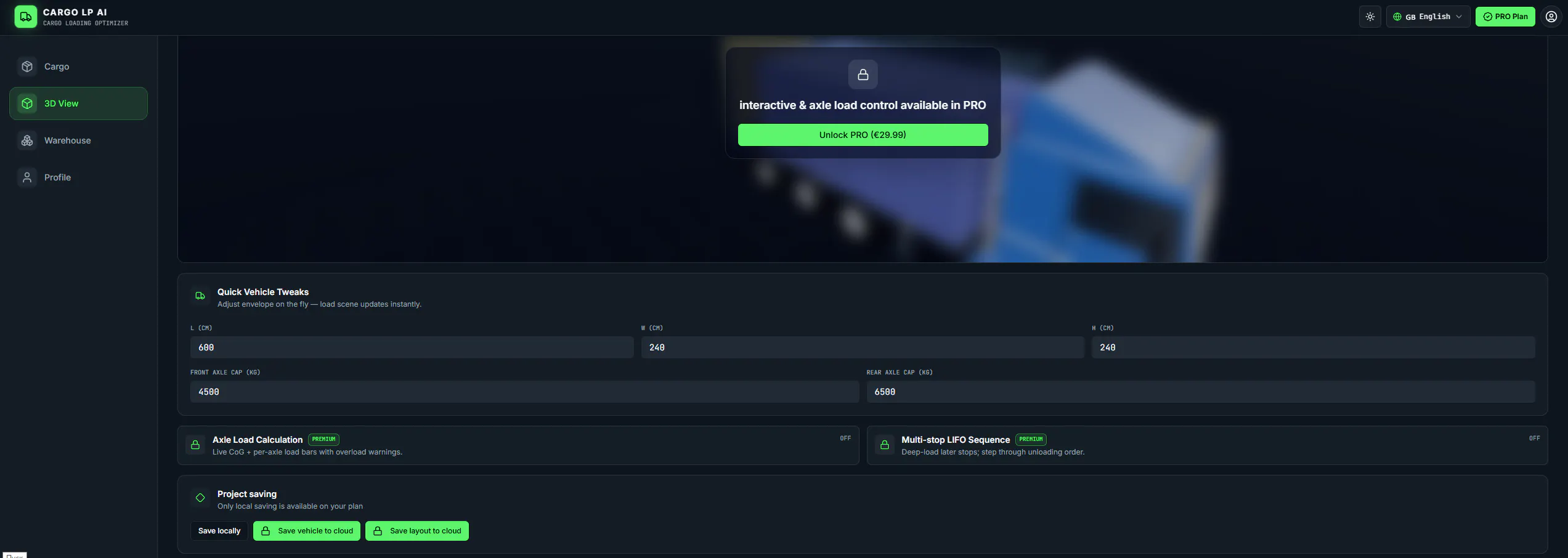Click the PREMIUM badge beside Multi-stop LIFO
Screen dimensions: 1568x558
coord(1031,440)
